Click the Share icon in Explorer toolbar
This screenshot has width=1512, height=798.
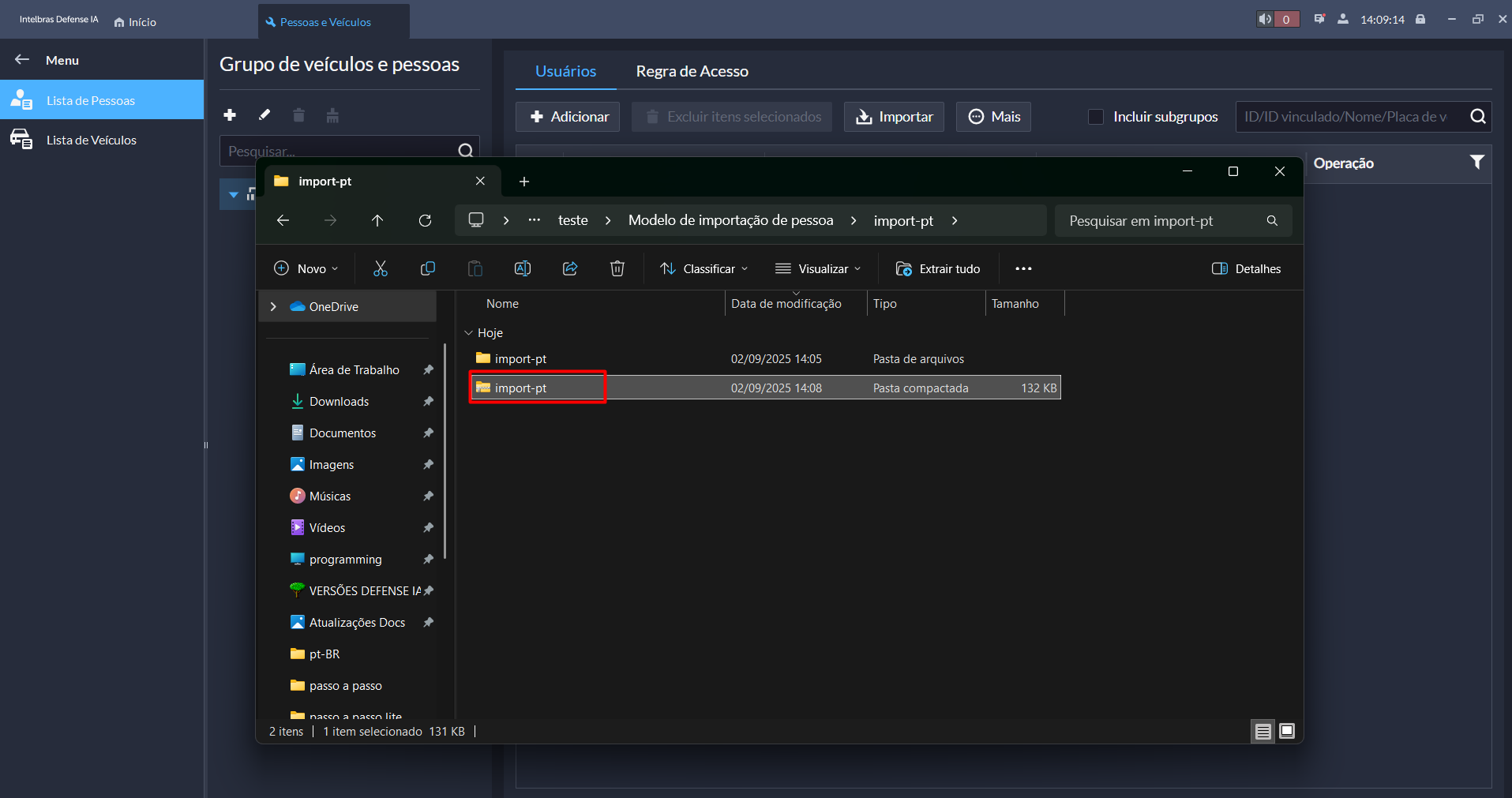tap(570, 268)
